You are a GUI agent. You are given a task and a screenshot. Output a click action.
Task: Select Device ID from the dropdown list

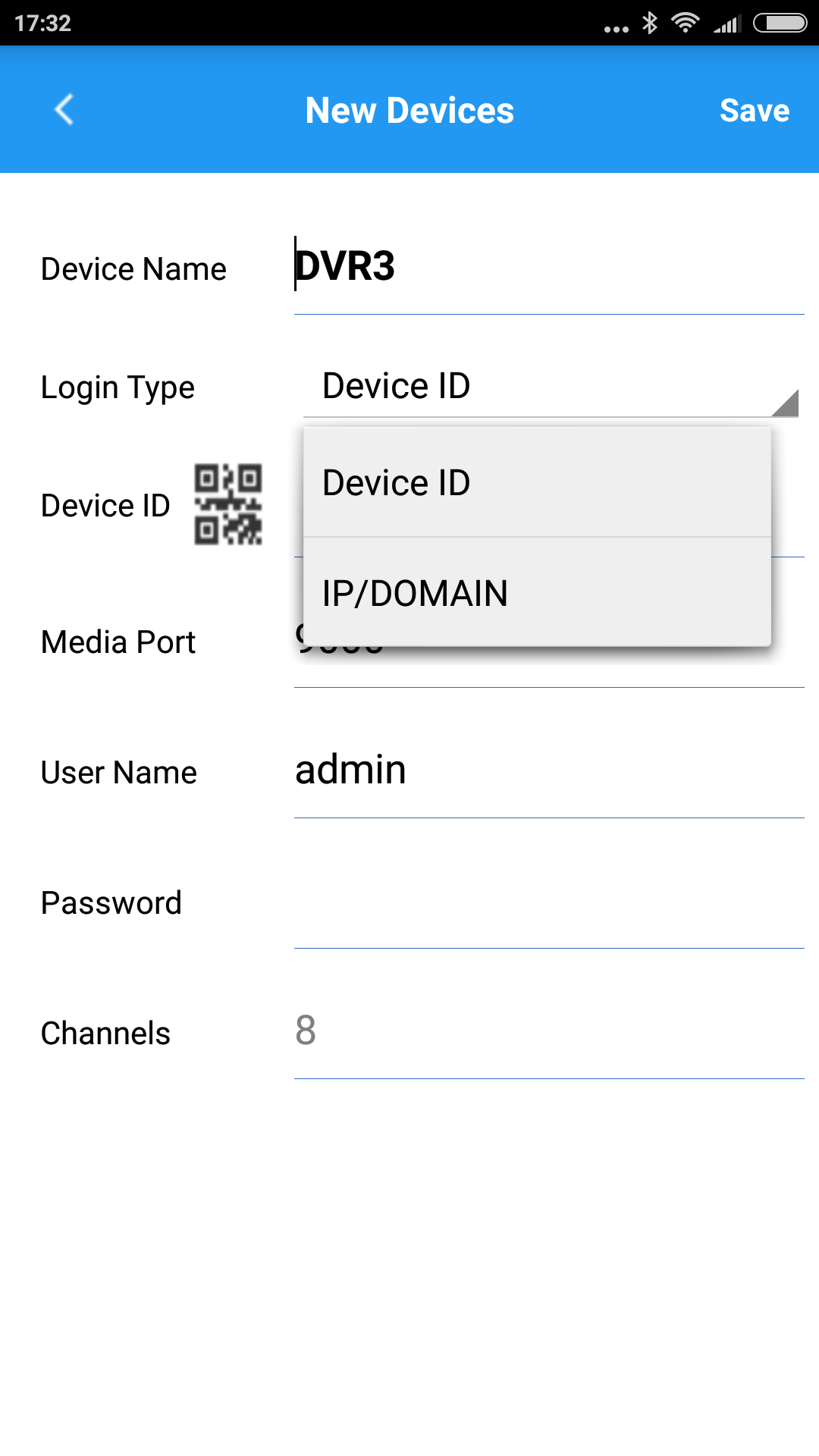pos(537,483)
